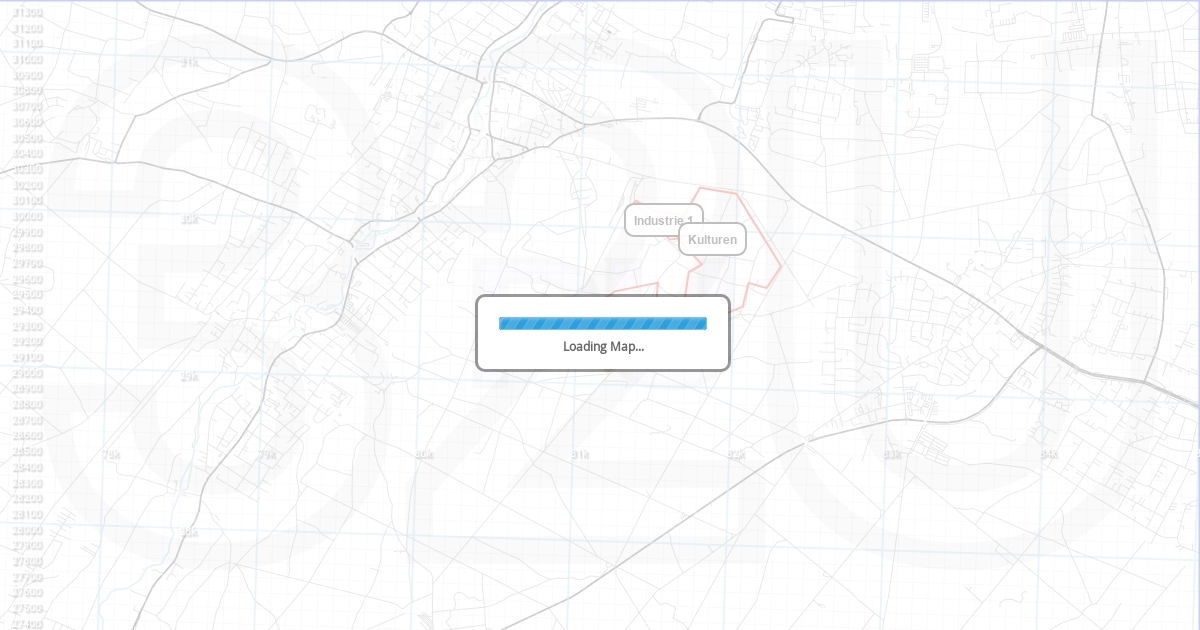Click the Loading Map... text
Viewport: 1200px width, 630px height.
[x=603, y=346]
